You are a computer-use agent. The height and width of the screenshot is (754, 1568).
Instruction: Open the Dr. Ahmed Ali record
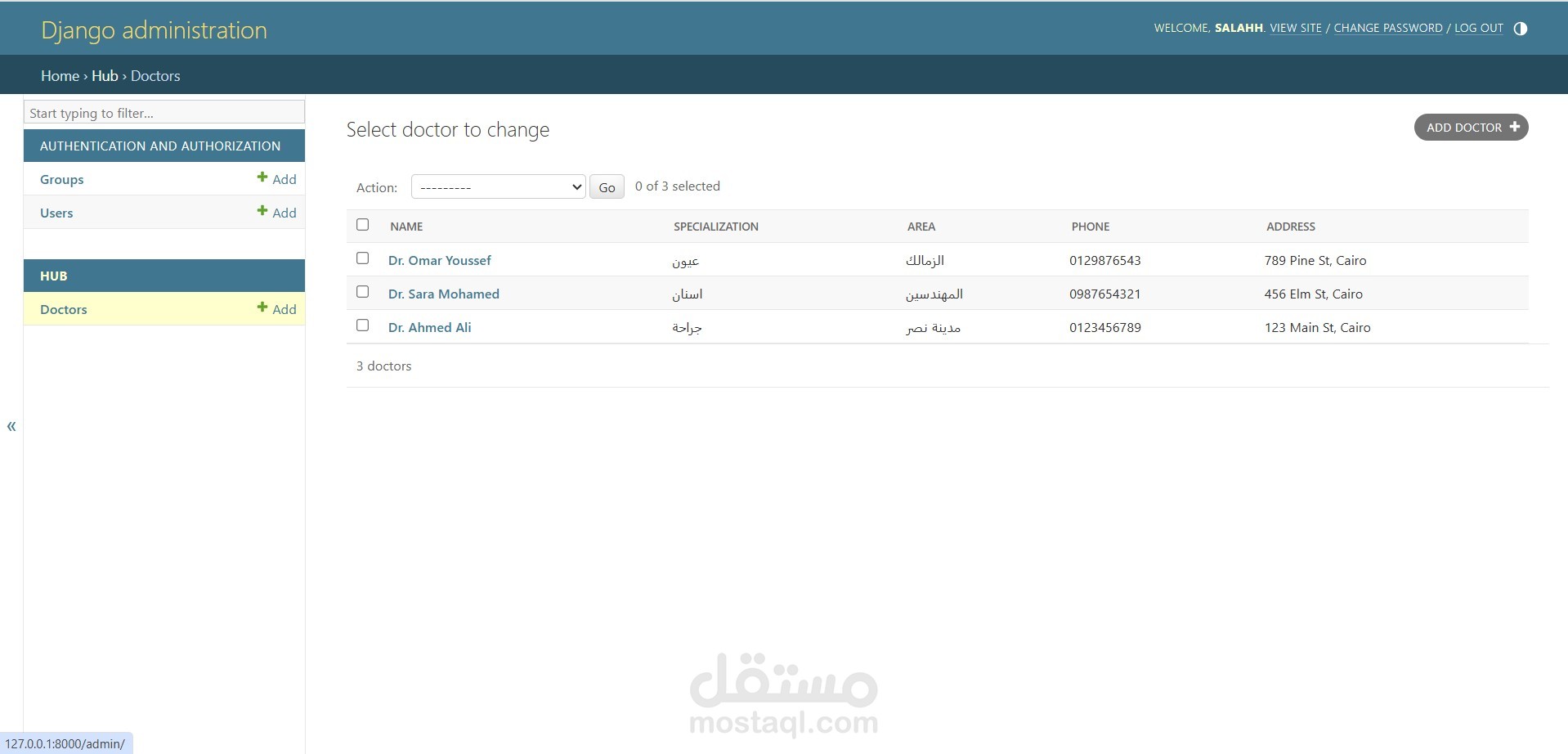[429, 327]
